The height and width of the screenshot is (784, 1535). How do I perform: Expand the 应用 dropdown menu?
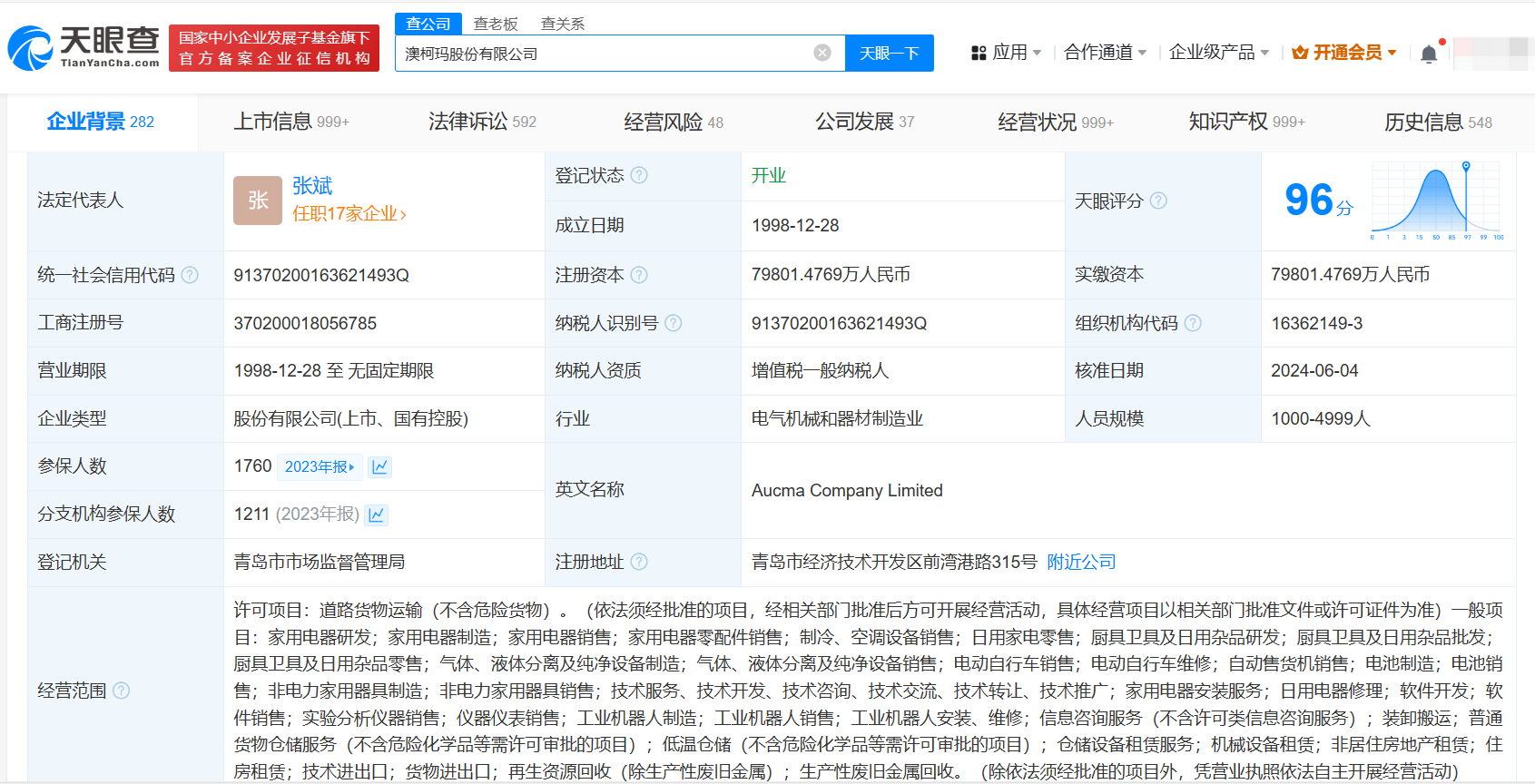pyautogui.click(x=1007, y=53)
